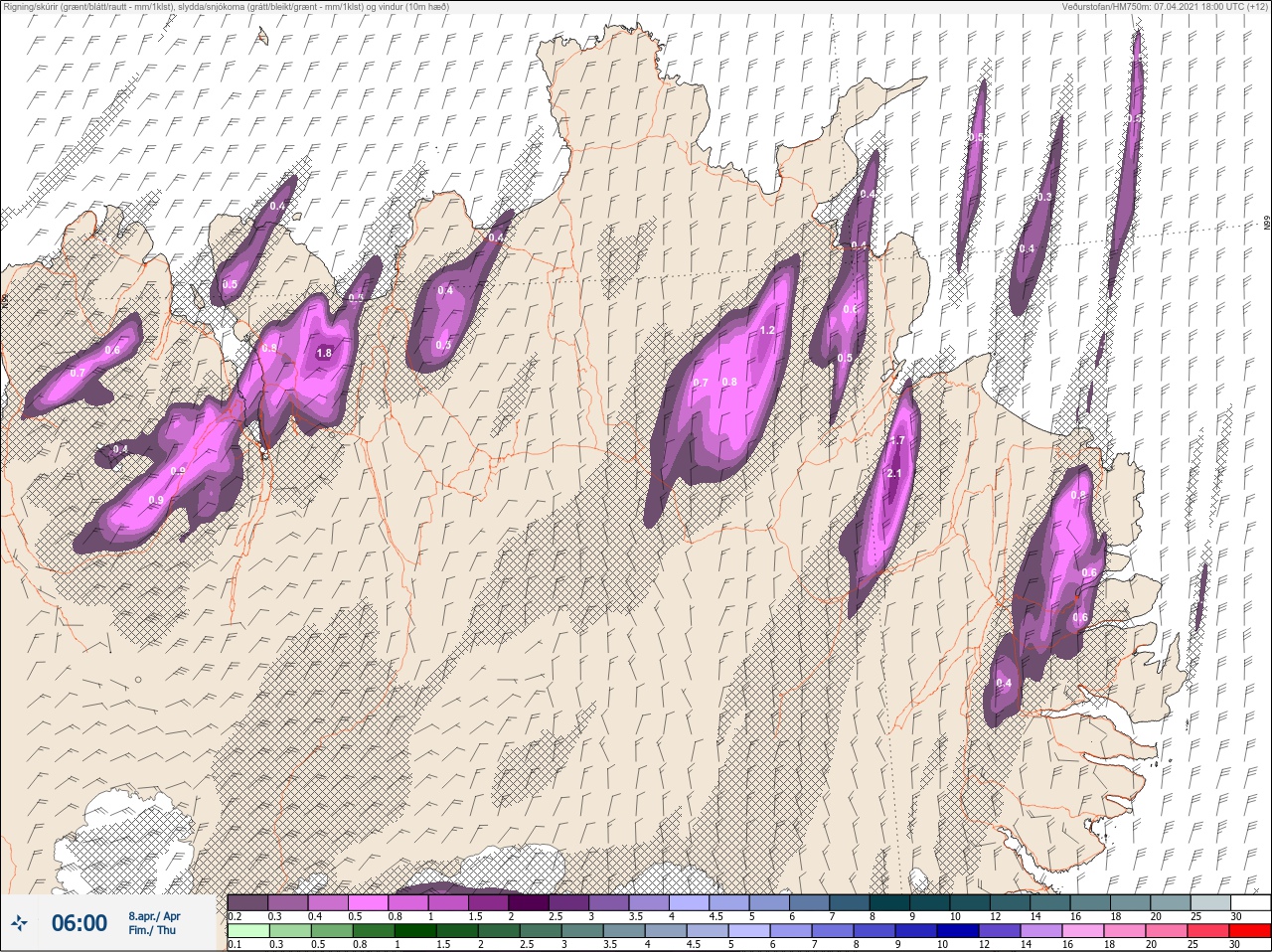Click the weekday text 'Fim./ Thu'
The height and width of the screenshot is (952, 1272).
[152, 930]
